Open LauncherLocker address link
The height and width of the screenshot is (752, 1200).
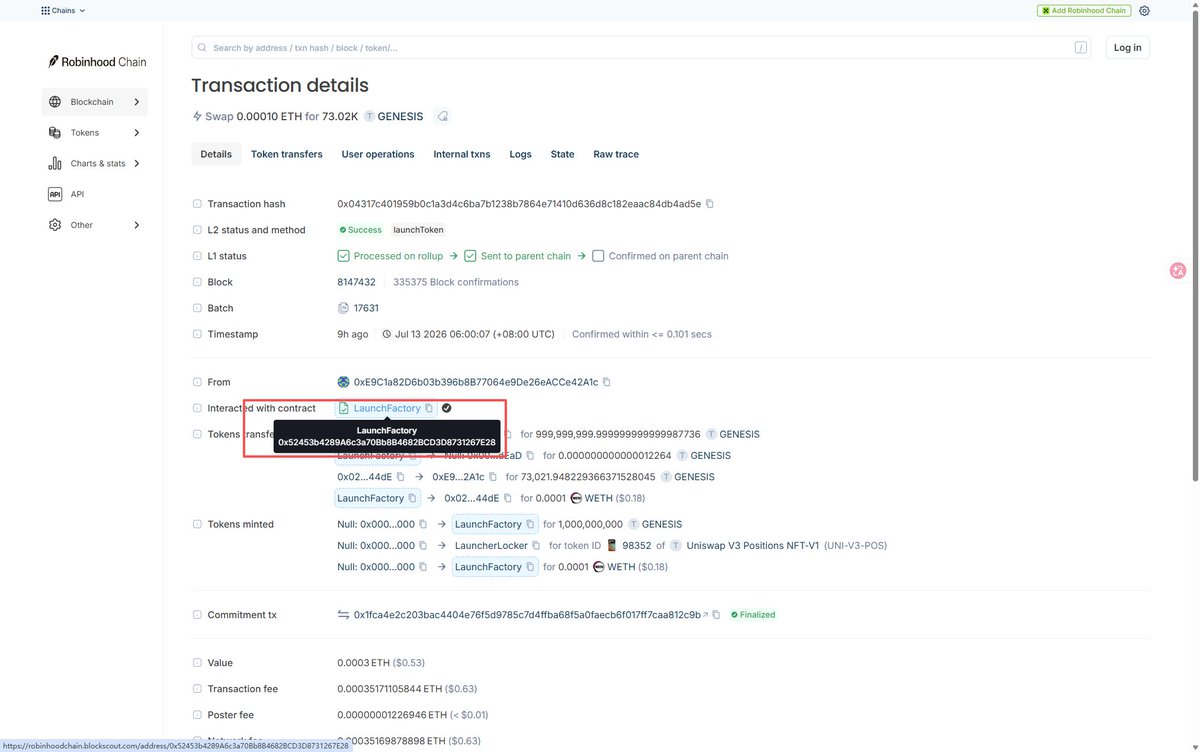click(x=491, y=546)
